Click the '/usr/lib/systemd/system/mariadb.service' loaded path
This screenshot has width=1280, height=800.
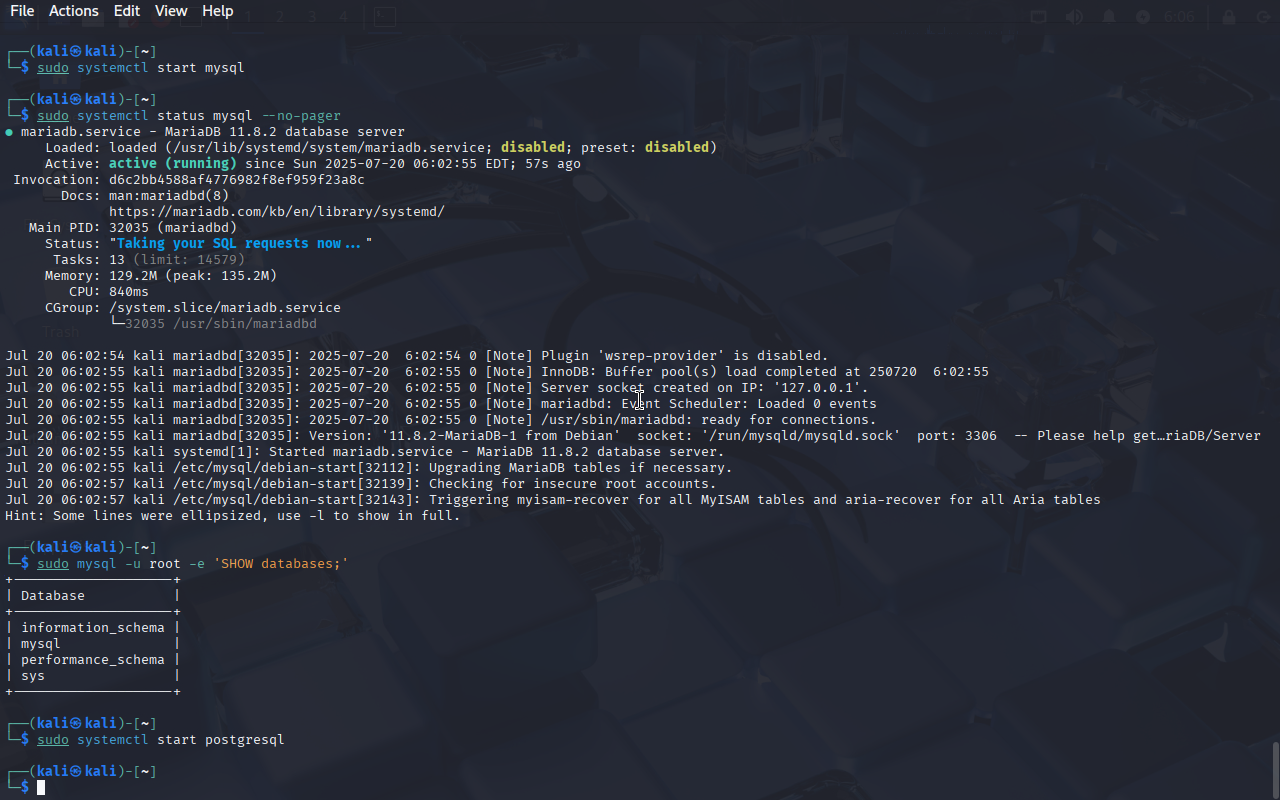[x=333, y=148]
